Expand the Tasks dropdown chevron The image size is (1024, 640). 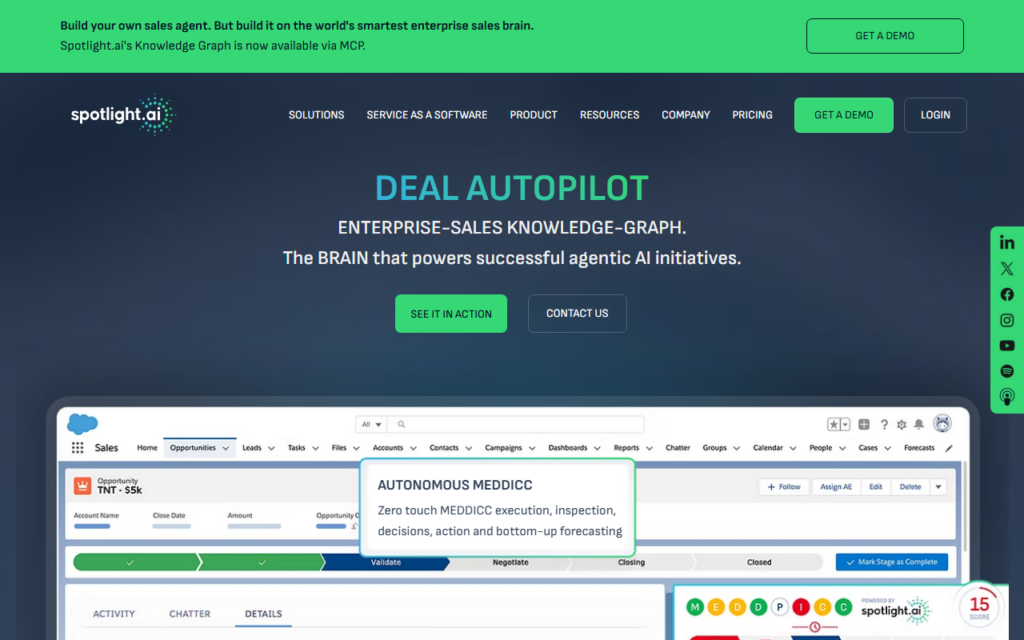click(x=315, y=448)
